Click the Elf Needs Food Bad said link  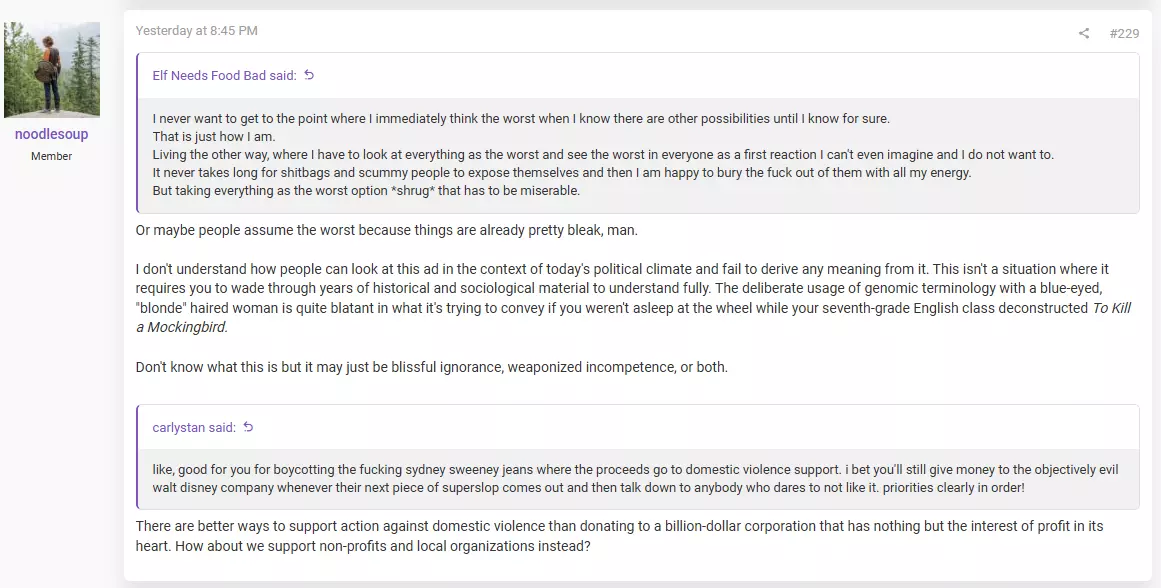(224, 76)
